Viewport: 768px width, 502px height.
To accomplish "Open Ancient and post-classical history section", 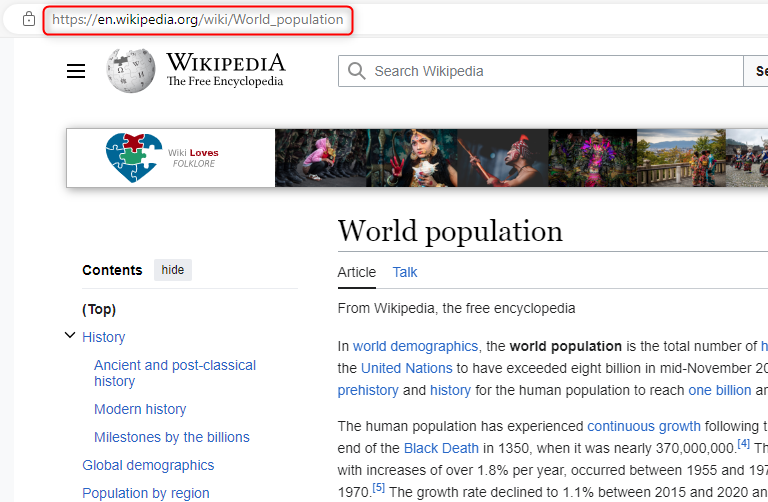I will 175,373.
